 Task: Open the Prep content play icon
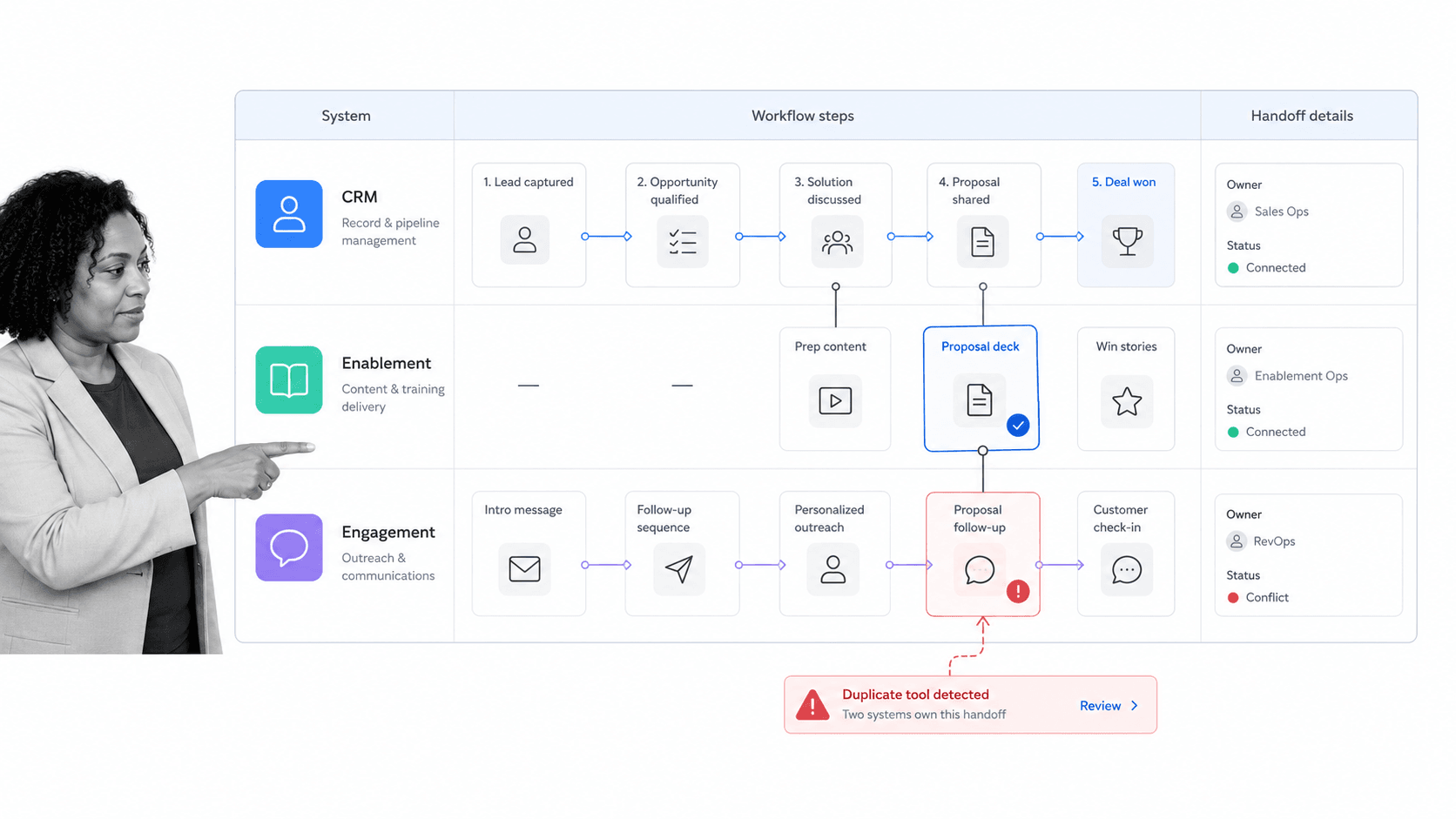click(835, 401)
